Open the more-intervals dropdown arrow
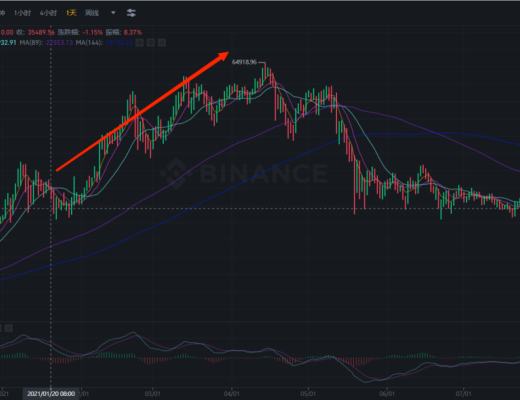 pyautogui.click(x=113, y=13)
